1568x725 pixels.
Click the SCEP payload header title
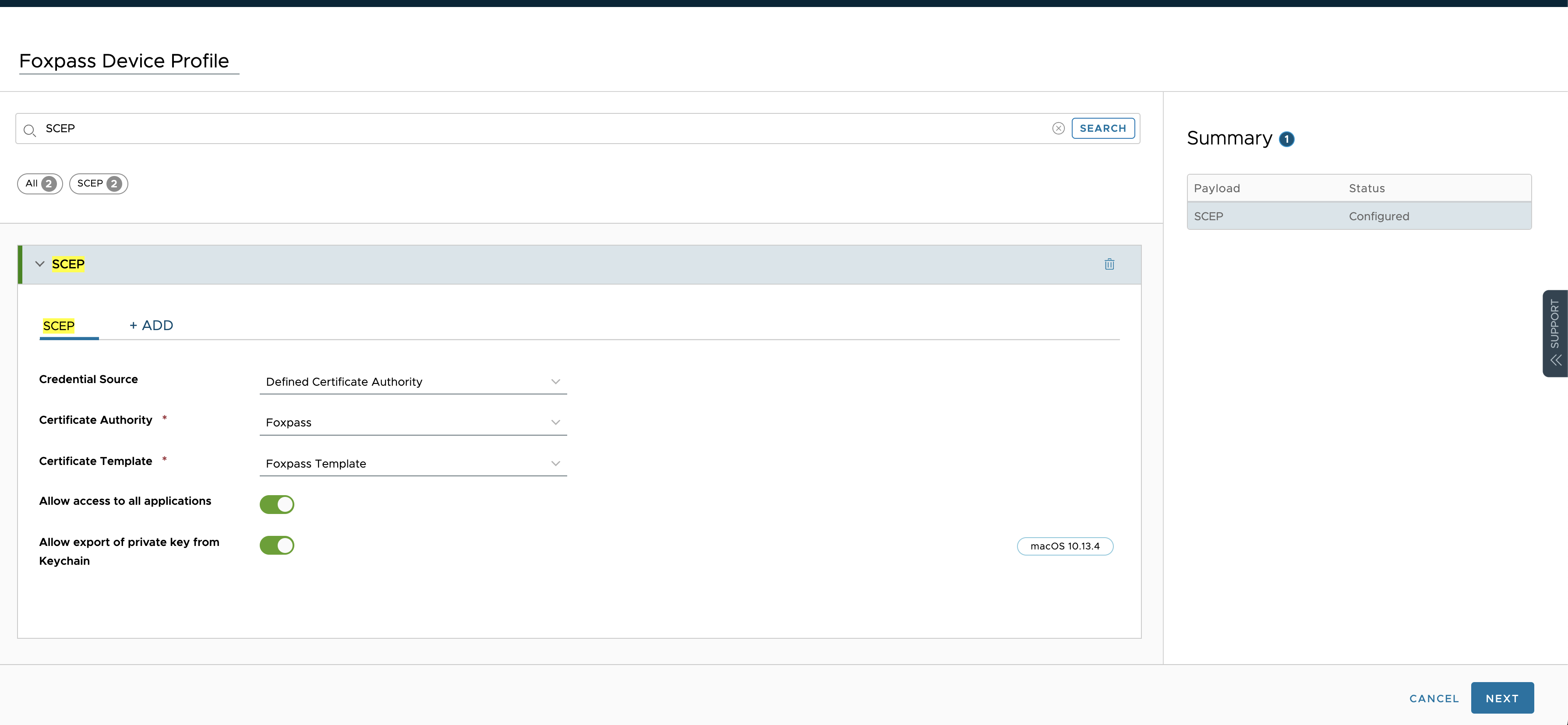(68, 264)
